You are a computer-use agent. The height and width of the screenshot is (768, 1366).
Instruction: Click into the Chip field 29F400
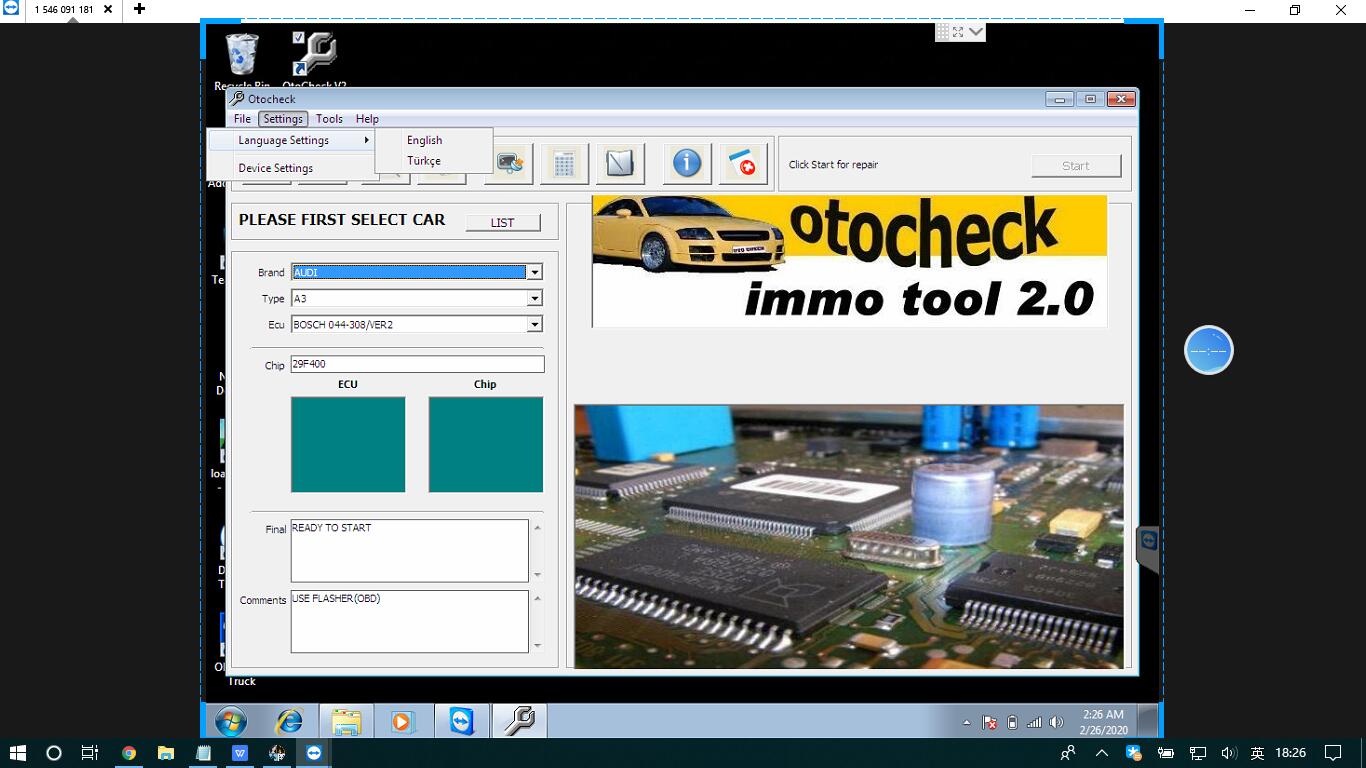point(417,364)
